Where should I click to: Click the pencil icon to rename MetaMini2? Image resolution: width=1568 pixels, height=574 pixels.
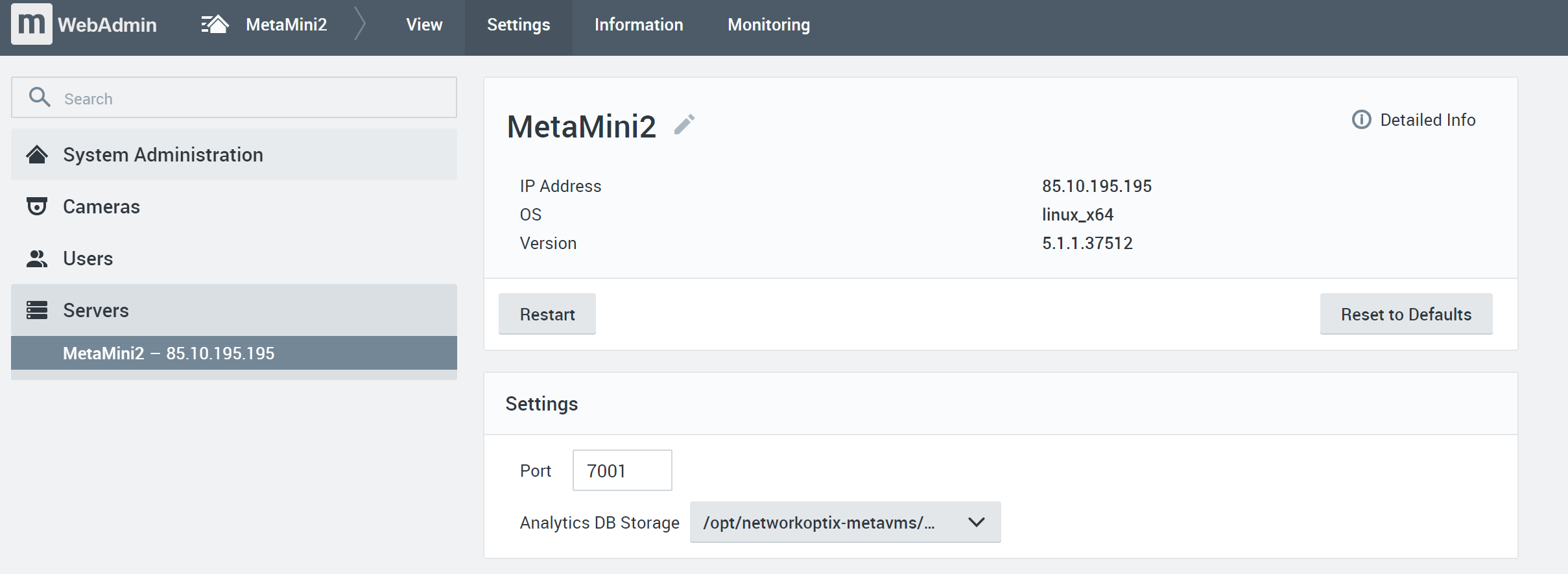tap(684, 125)
